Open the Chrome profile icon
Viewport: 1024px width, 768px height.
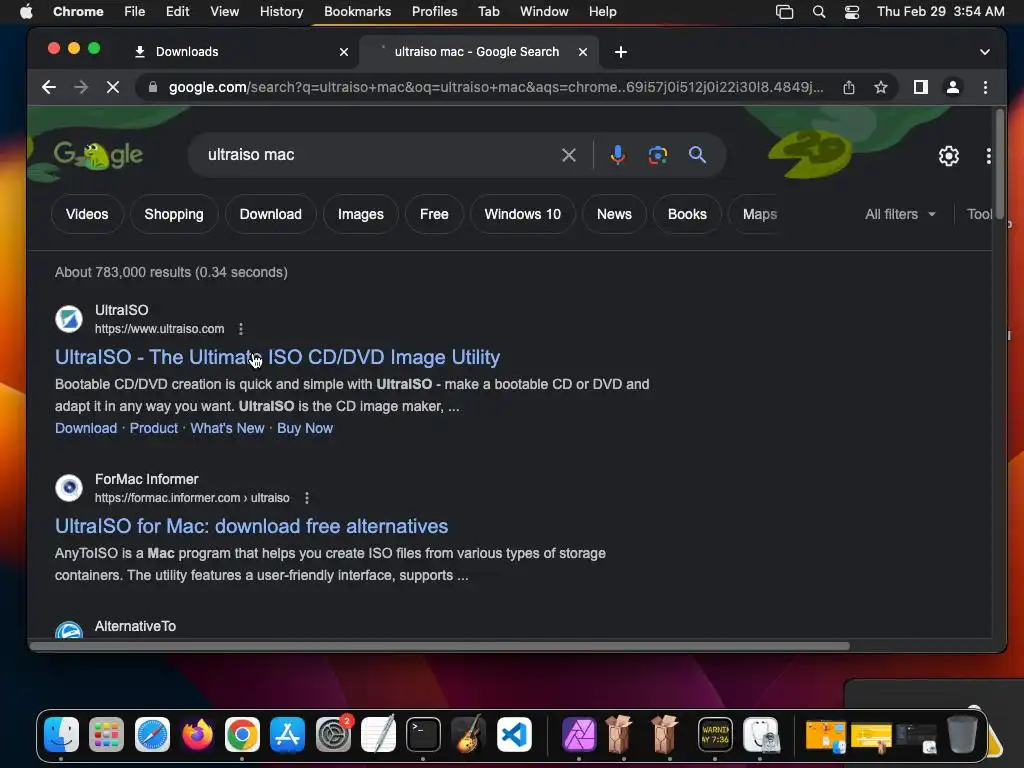point(953,87)
